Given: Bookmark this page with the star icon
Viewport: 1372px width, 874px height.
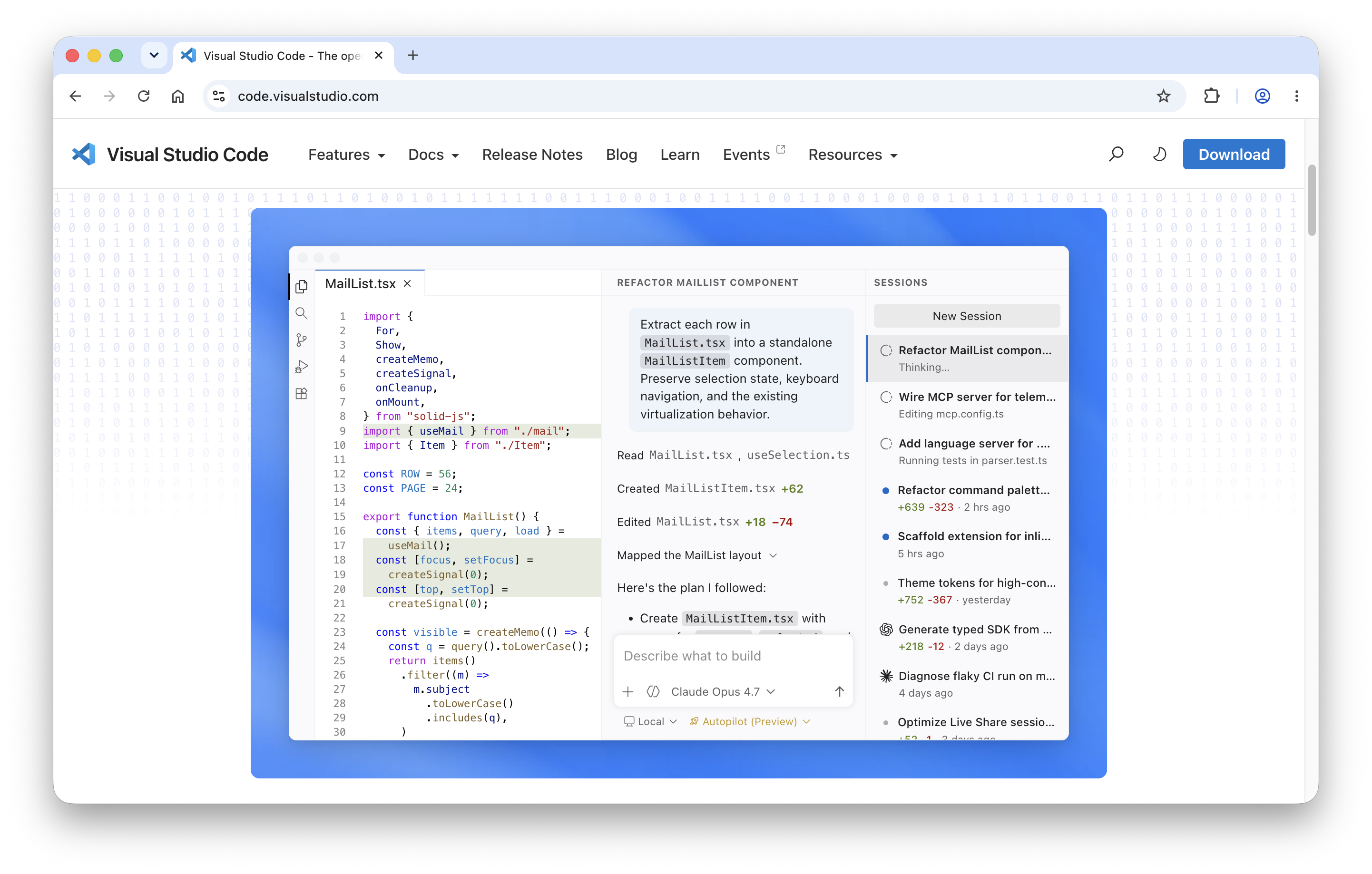Looking at the screenshot, I should [x=1164, y=96].
